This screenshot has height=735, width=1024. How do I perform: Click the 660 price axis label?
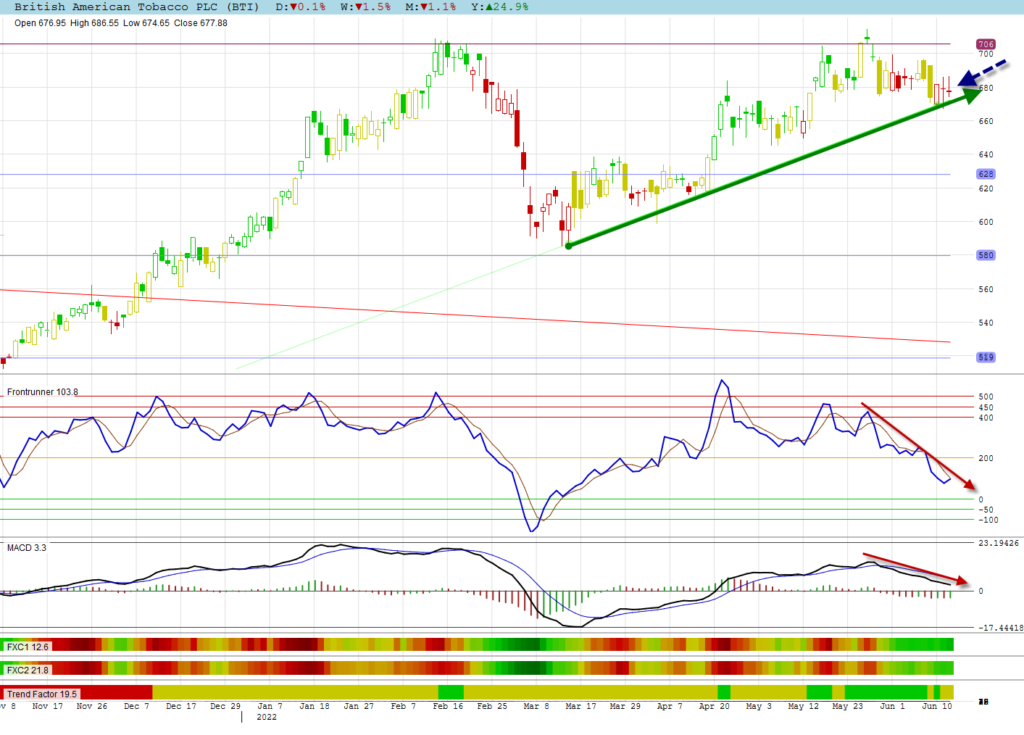tap(985, 121)
